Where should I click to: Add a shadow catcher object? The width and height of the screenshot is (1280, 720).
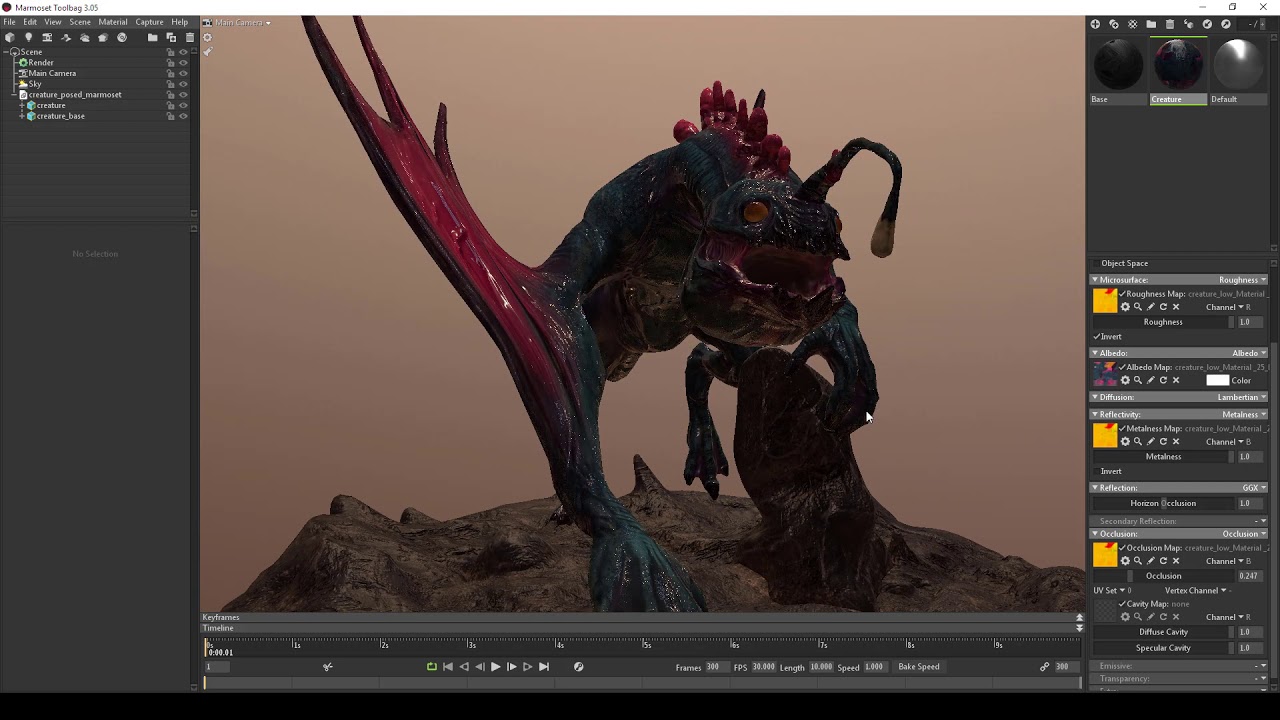(66, 37)
